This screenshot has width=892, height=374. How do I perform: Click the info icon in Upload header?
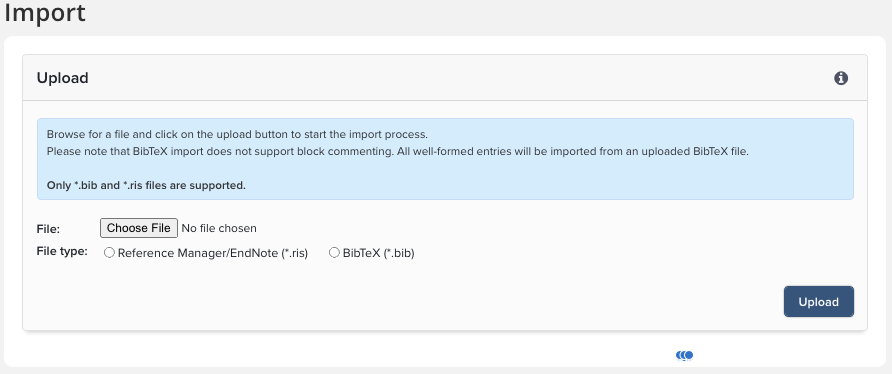click(x=841, y=78)
